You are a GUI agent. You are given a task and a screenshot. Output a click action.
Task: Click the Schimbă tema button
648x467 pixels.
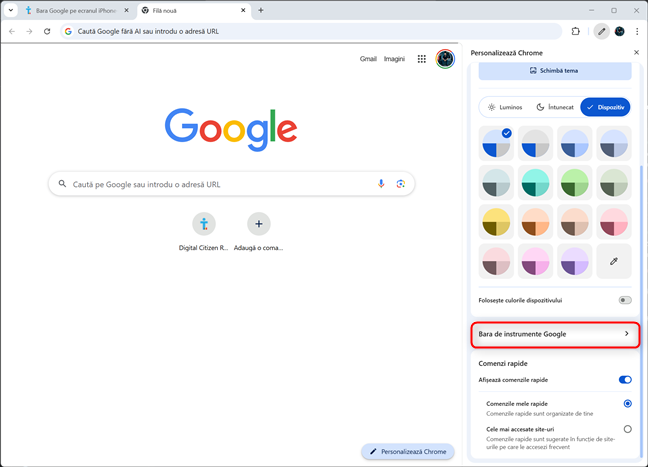pos(555,71)
